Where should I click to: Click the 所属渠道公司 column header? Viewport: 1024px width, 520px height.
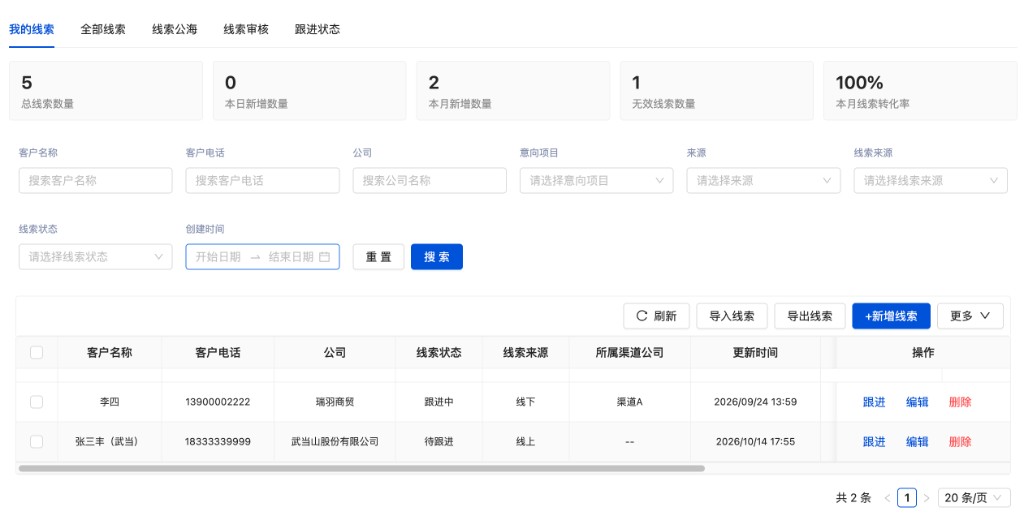click(630, 352)
